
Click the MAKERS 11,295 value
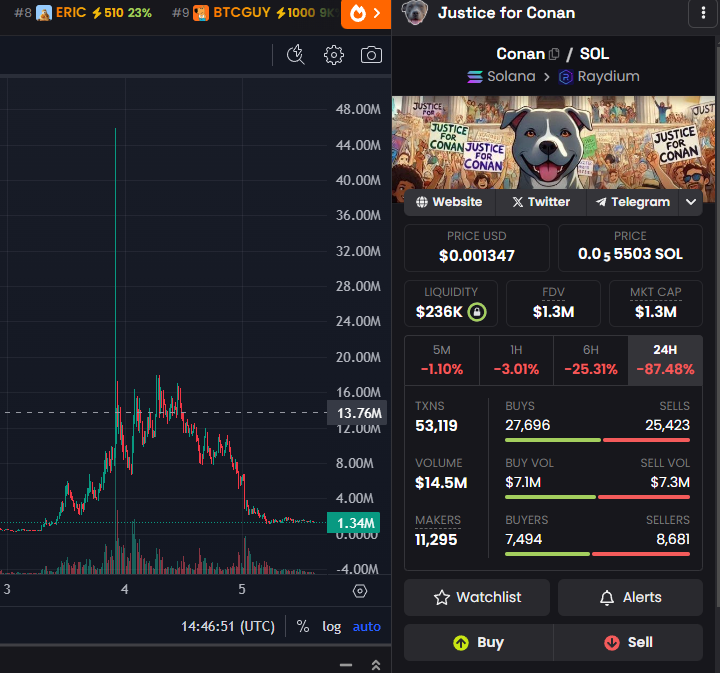(436, 540)
